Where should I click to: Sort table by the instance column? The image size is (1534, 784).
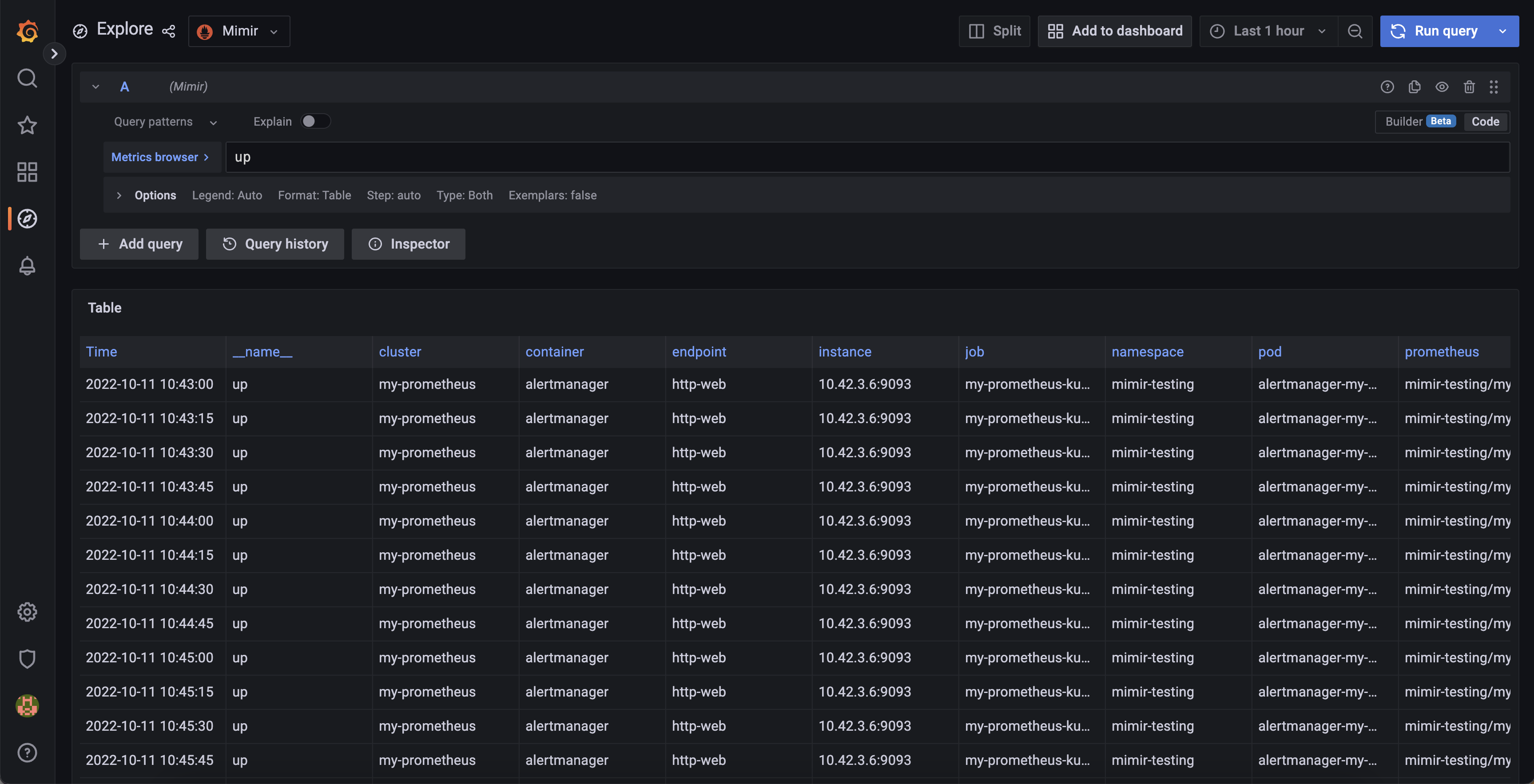[x=845, y=352]
